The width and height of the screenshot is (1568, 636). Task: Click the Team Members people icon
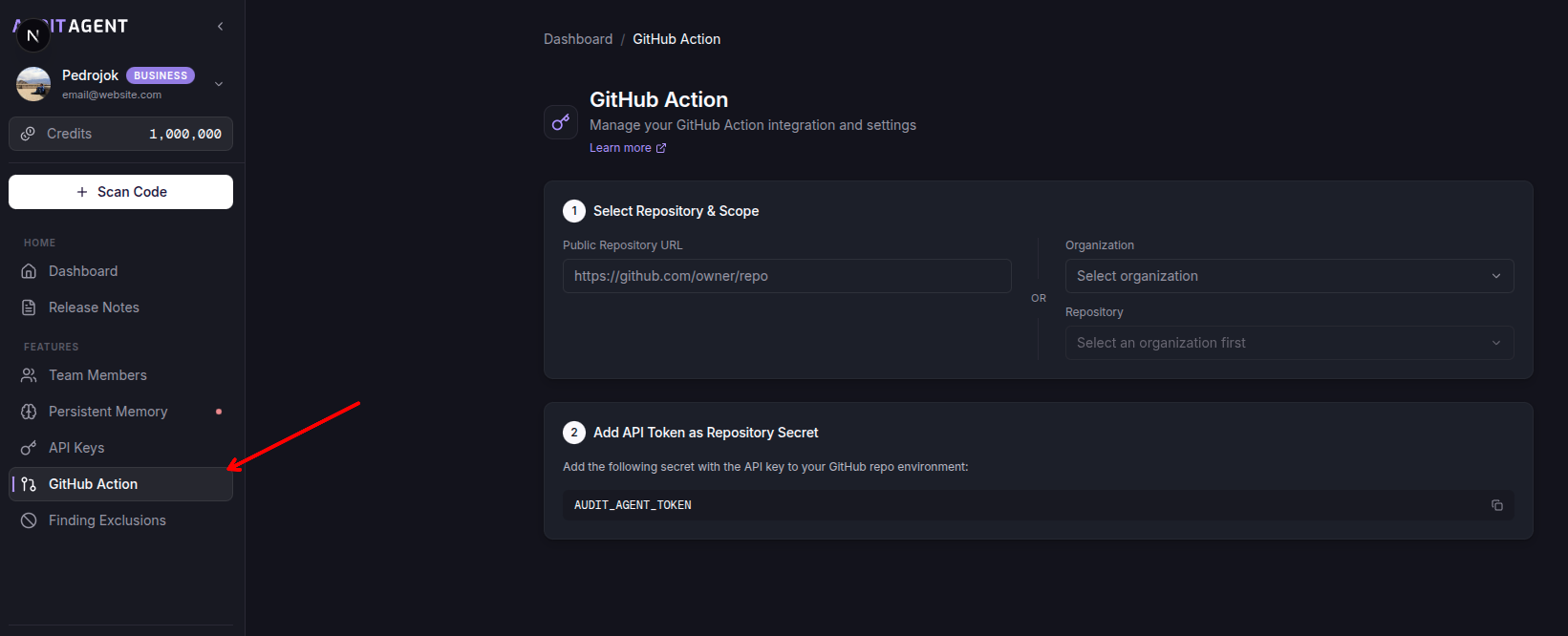pos(29,375)
